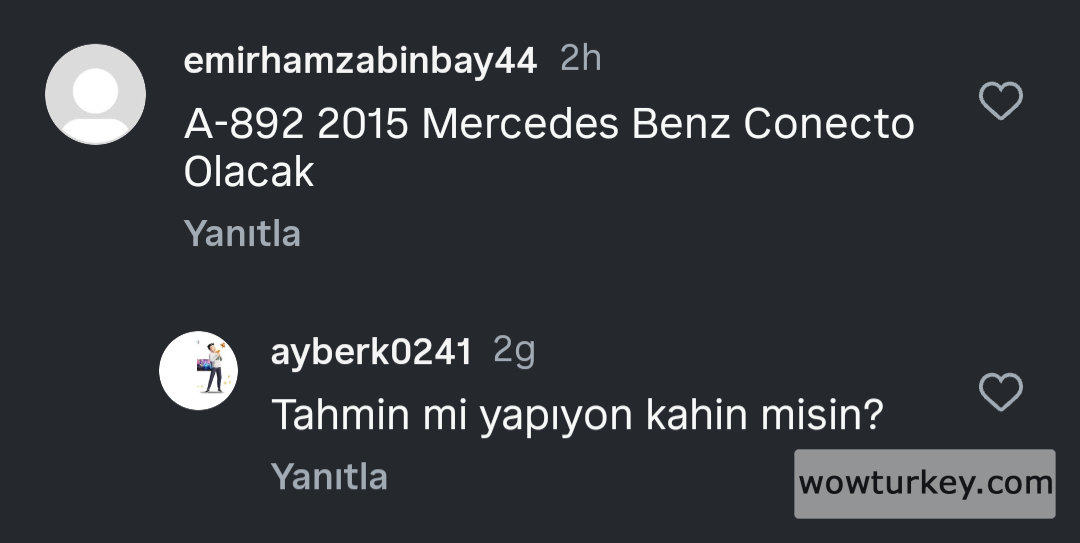1080x543 pixels.
Task: Open emirhamzabinbay44's default gray profile avatar
Action: pos(95,94)
